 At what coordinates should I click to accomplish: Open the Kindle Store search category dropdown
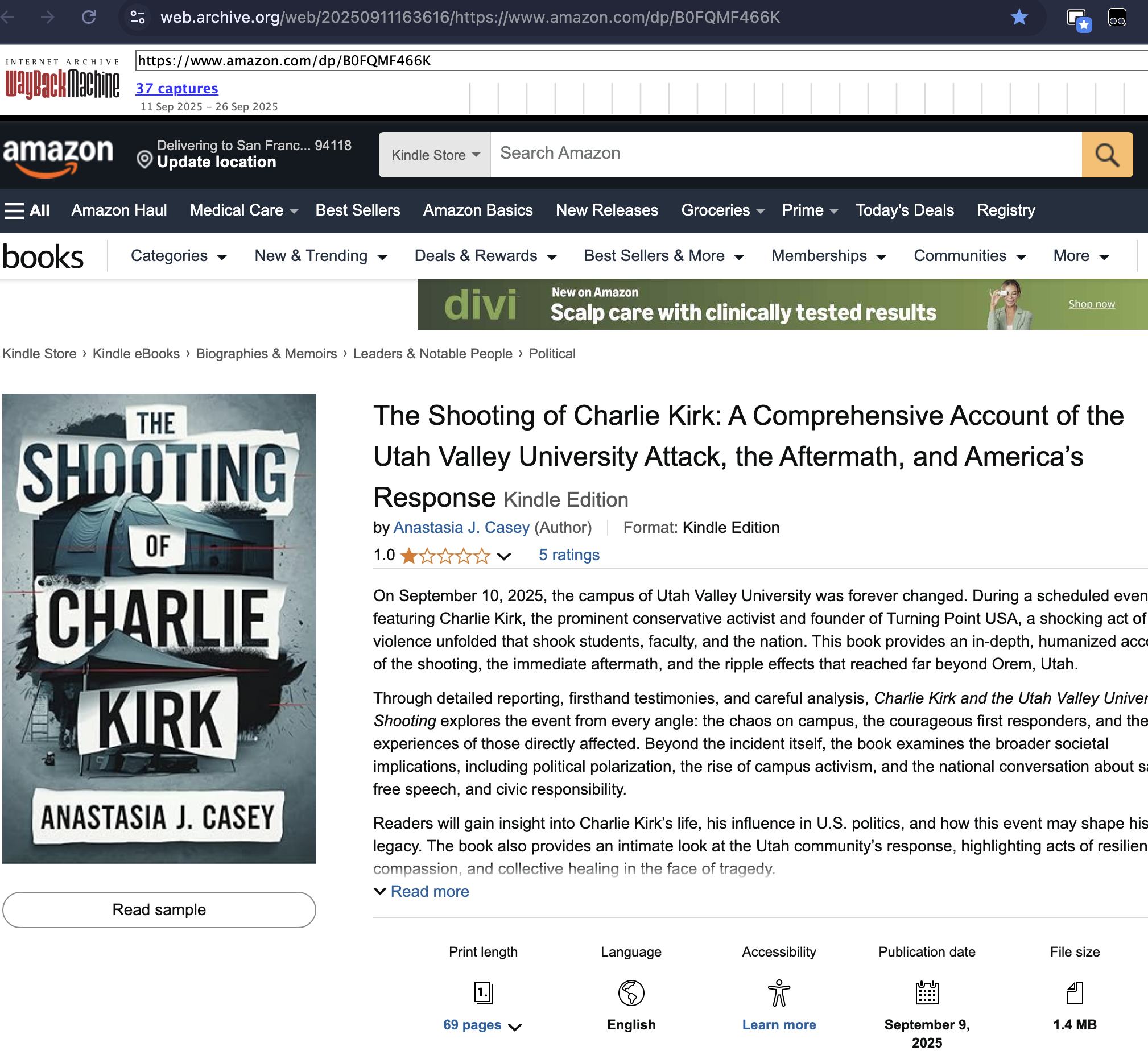[x=435, y=155]
